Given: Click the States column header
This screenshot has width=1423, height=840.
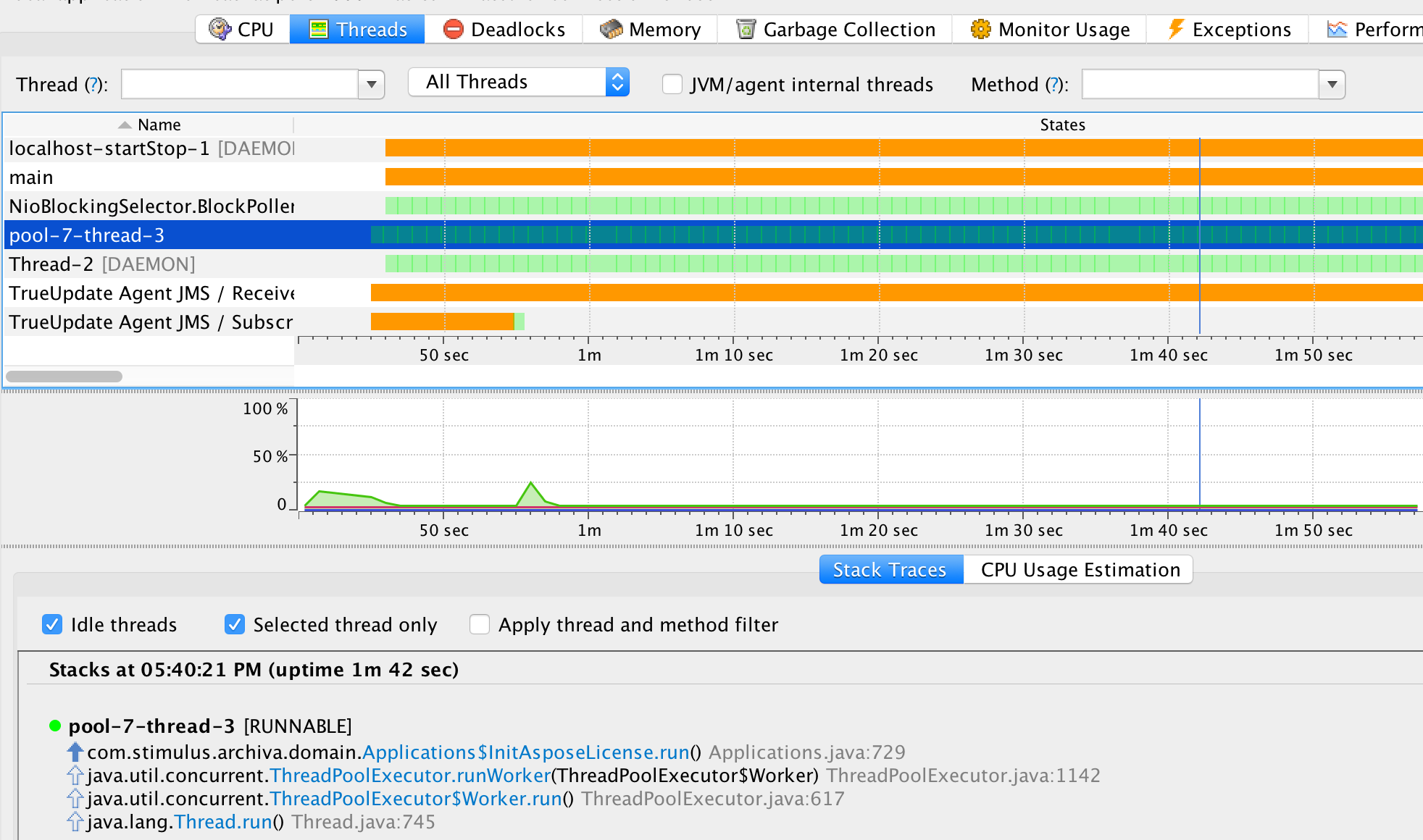Looking at the screenshot, I should coord(1062,125).
